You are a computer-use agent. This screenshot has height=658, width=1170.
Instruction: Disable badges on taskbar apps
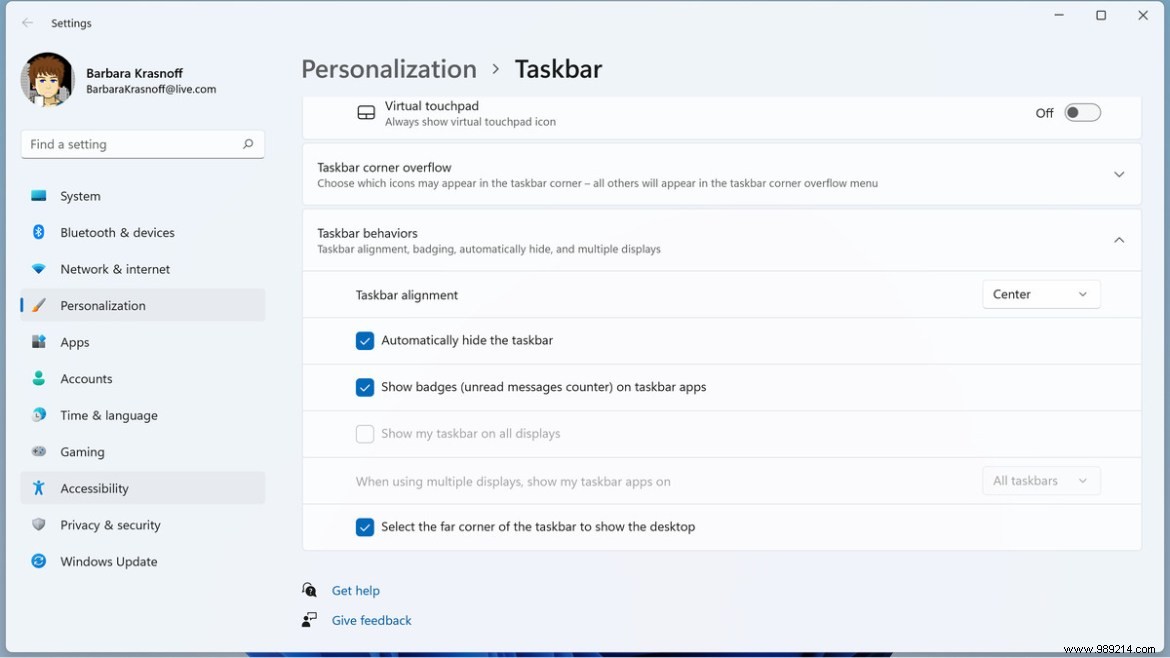[365, 387]
